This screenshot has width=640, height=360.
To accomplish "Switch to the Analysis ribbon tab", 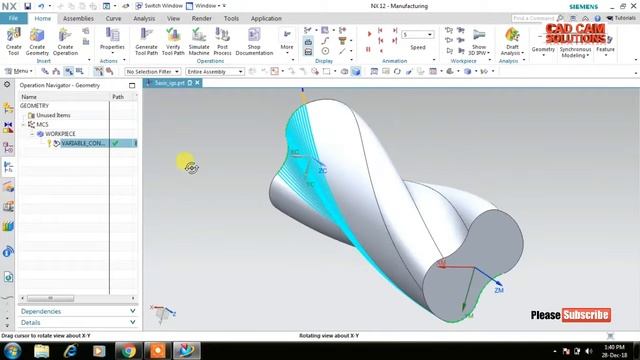I will click(x=144, y=18).
